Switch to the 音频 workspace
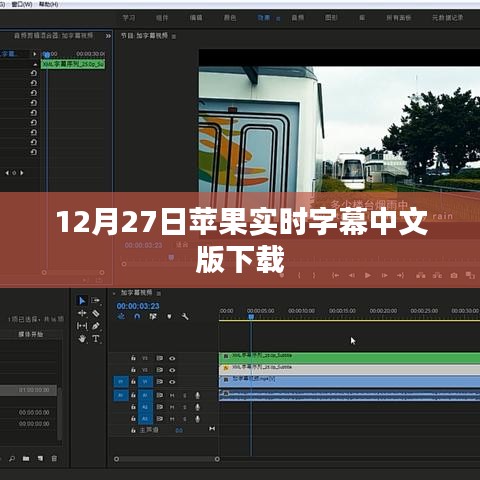480x480 pixels. tap(298, 18)
